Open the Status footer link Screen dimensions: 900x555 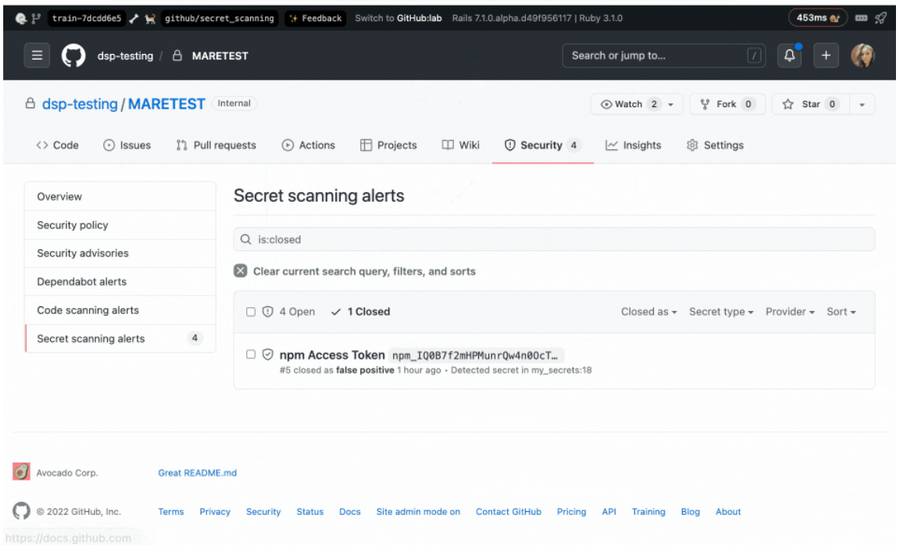click(310, 511)
